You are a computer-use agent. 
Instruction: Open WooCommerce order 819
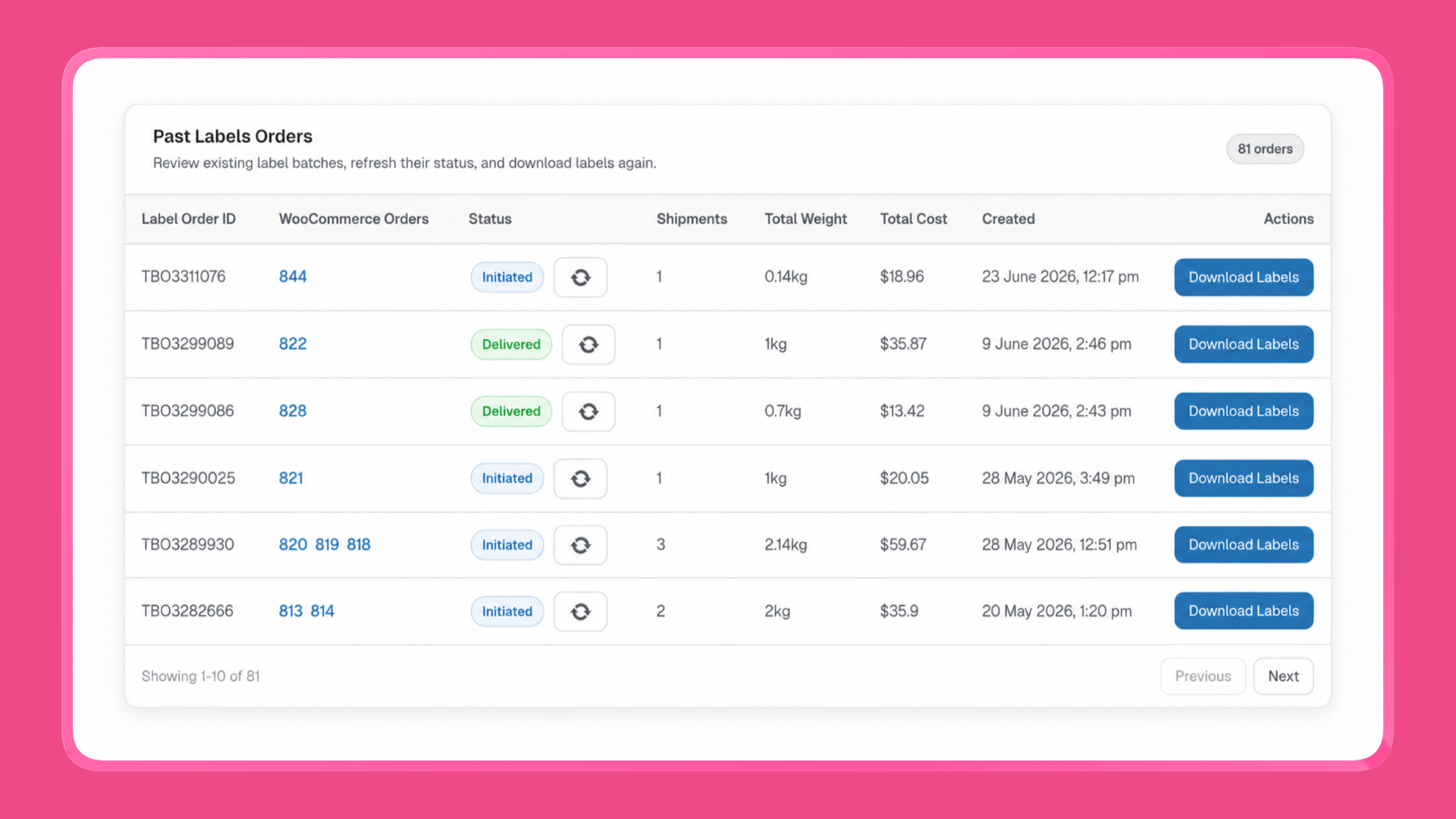(327, 544)
